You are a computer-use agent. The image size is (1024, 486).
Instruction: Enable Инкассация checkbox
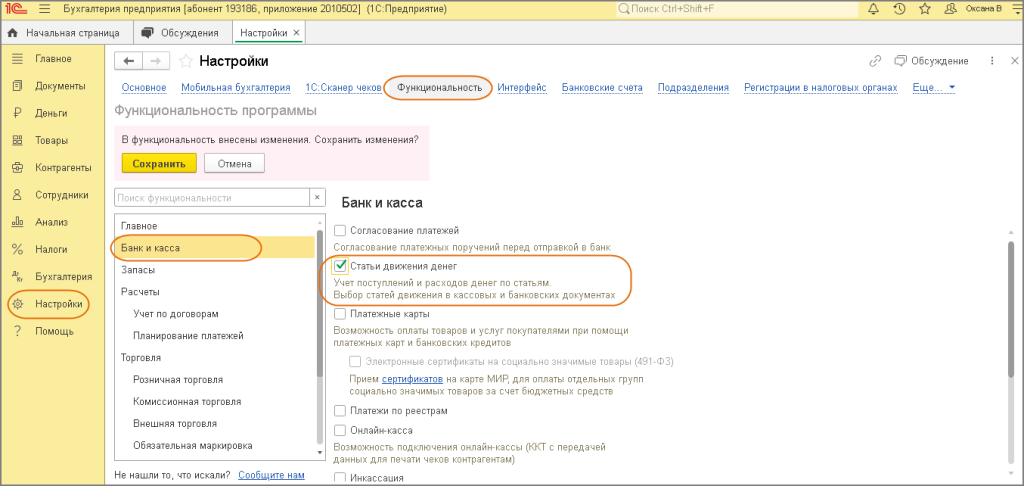[340, 478]
